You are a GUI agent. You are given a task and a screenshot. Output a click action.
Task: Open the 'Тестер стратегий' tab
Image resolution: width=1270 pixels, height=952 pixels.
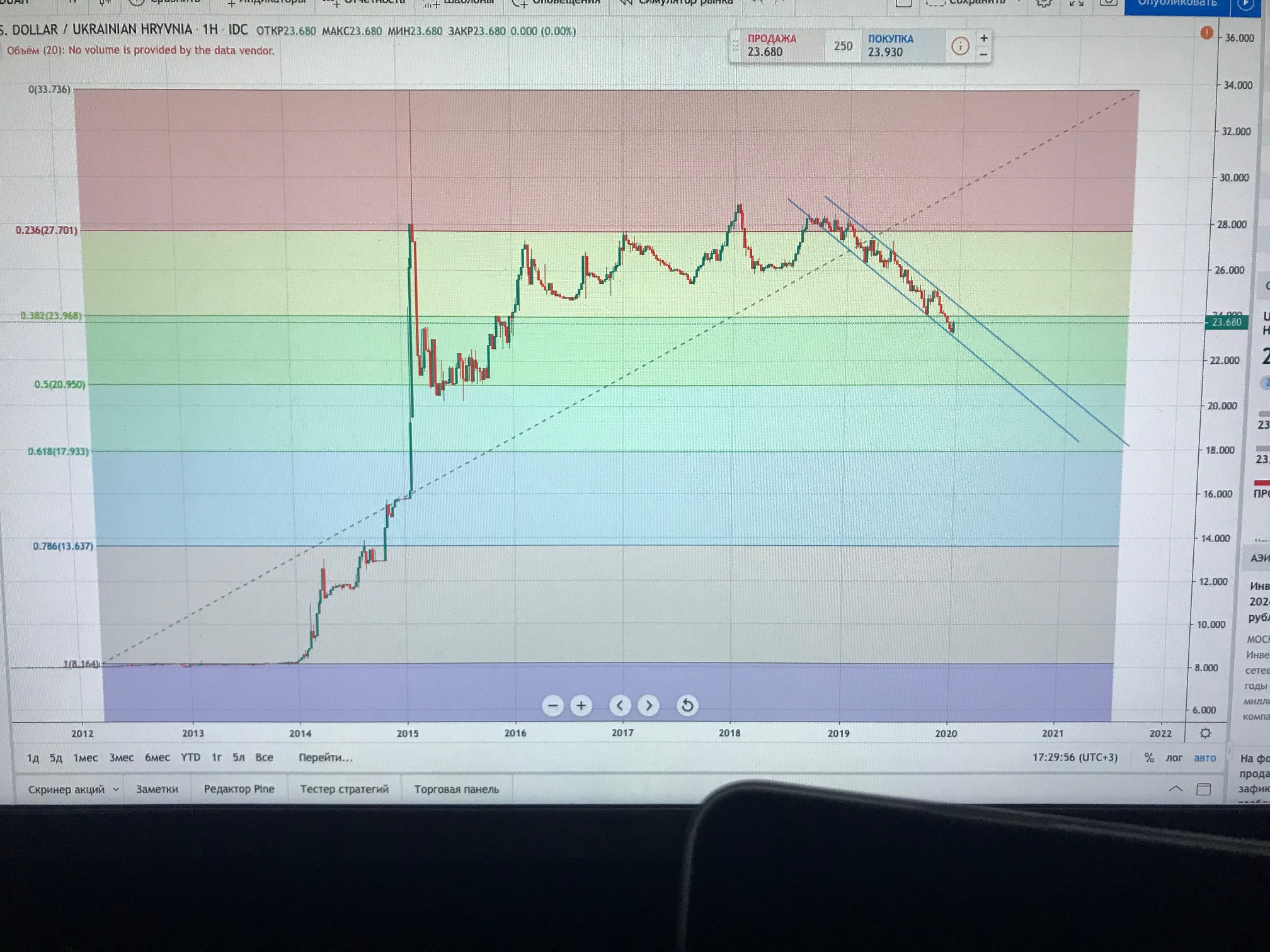coord(345,789)
